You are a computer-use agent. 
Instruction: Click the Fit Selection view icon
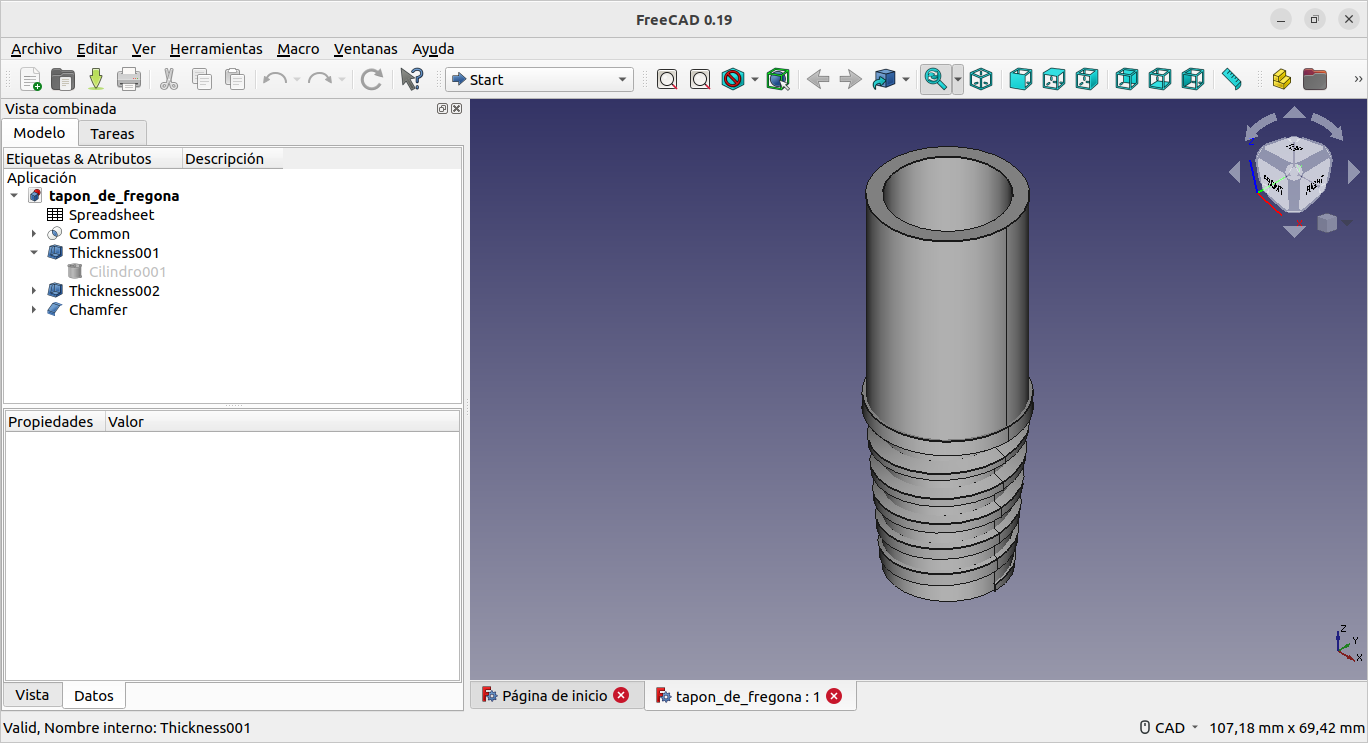click(700, 79)
